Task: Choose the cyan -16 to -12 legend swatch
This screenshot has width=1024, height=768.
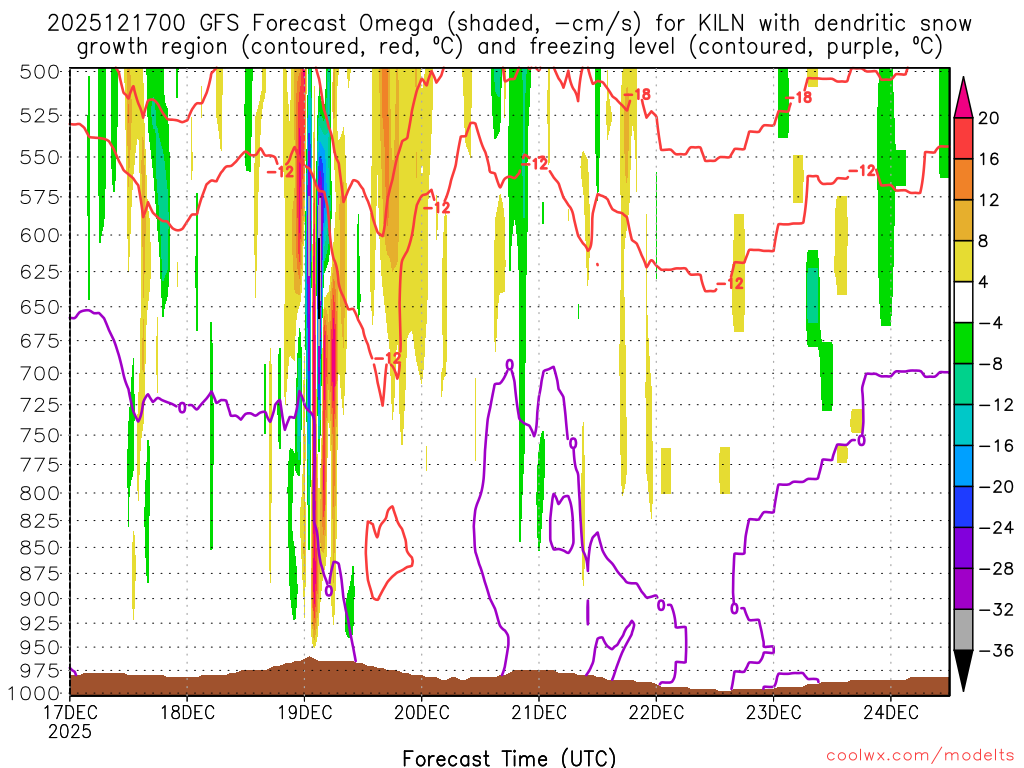Action: [963, 425]
